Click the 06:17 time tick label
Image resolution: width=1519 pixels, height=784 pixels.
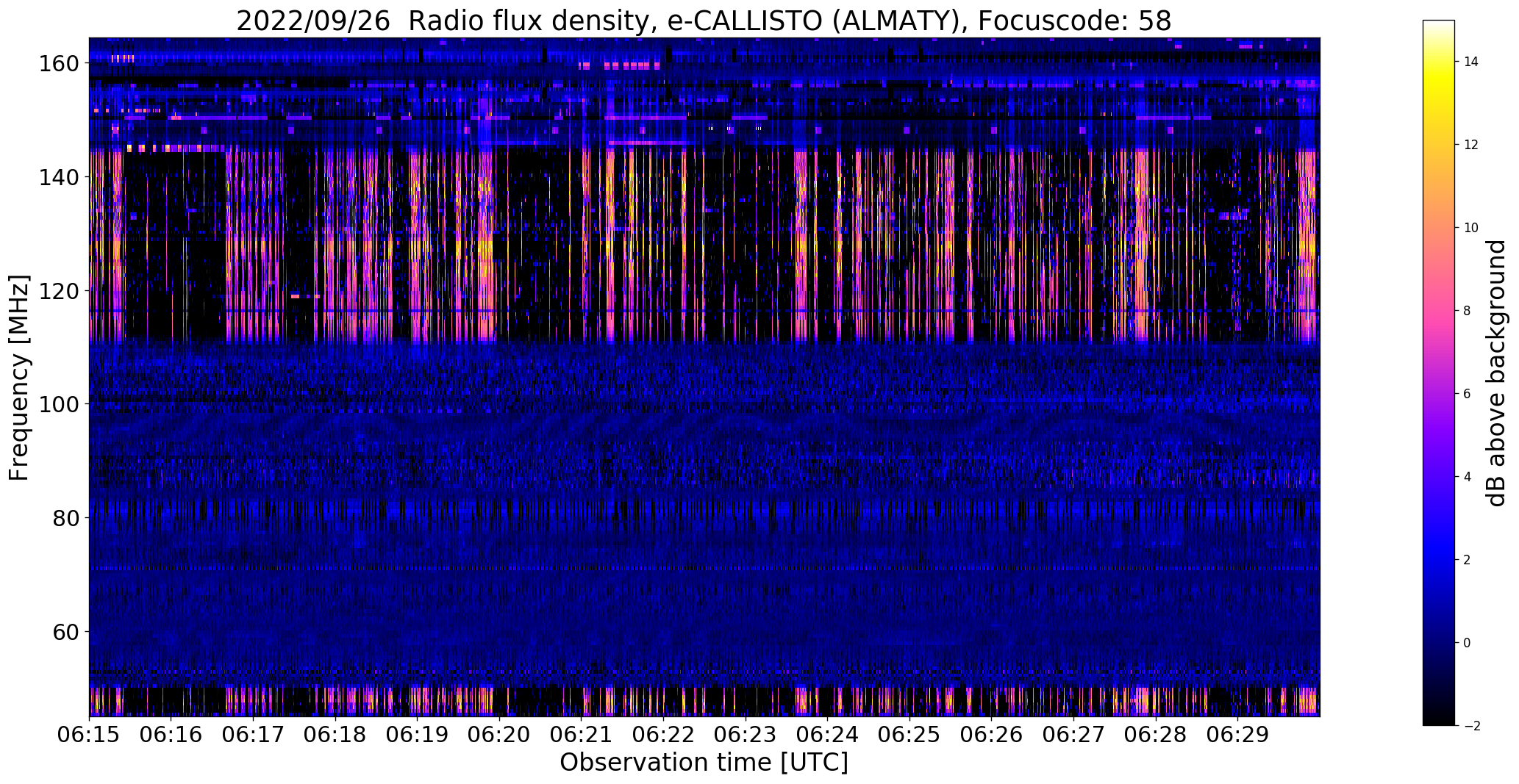(x=253, y=734)
